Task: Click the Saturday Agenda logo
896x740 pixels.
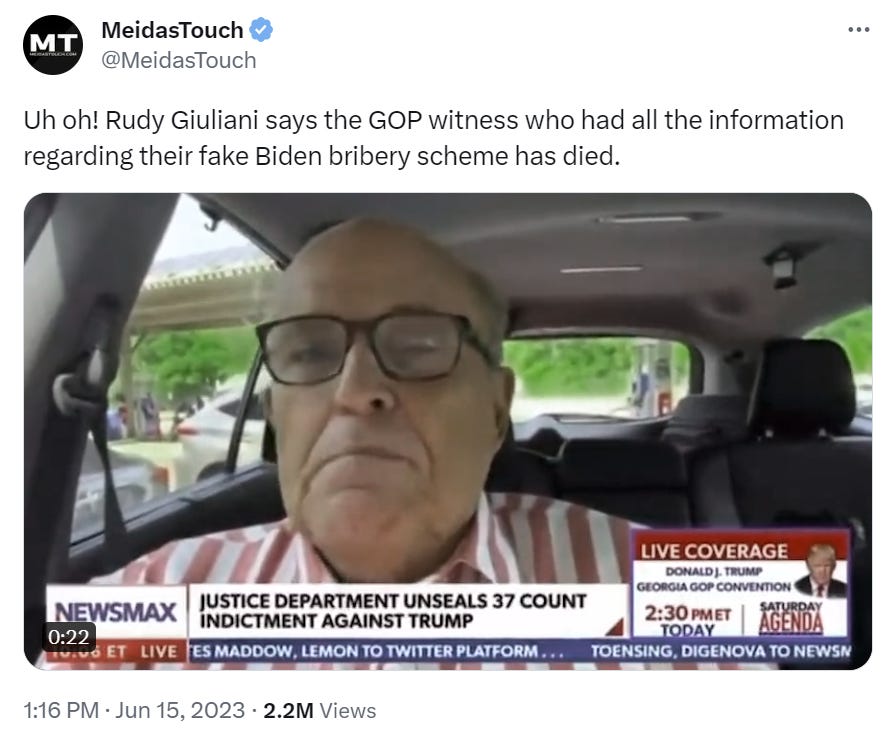Action: (x=791, y=619)
